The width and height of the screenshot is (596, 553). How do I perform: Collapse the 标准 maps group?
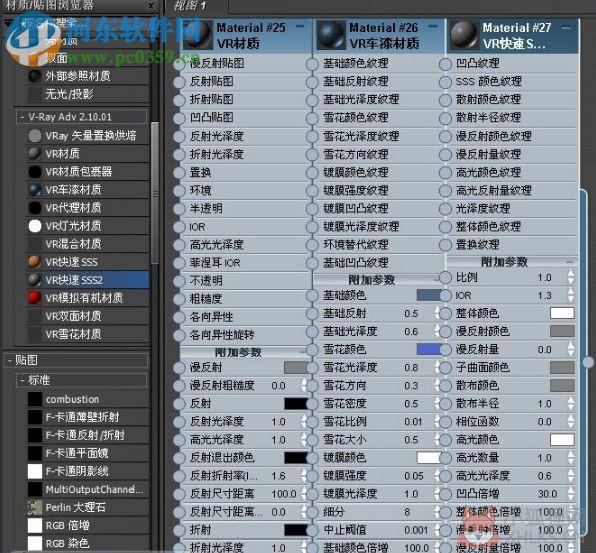click(22, 380)
